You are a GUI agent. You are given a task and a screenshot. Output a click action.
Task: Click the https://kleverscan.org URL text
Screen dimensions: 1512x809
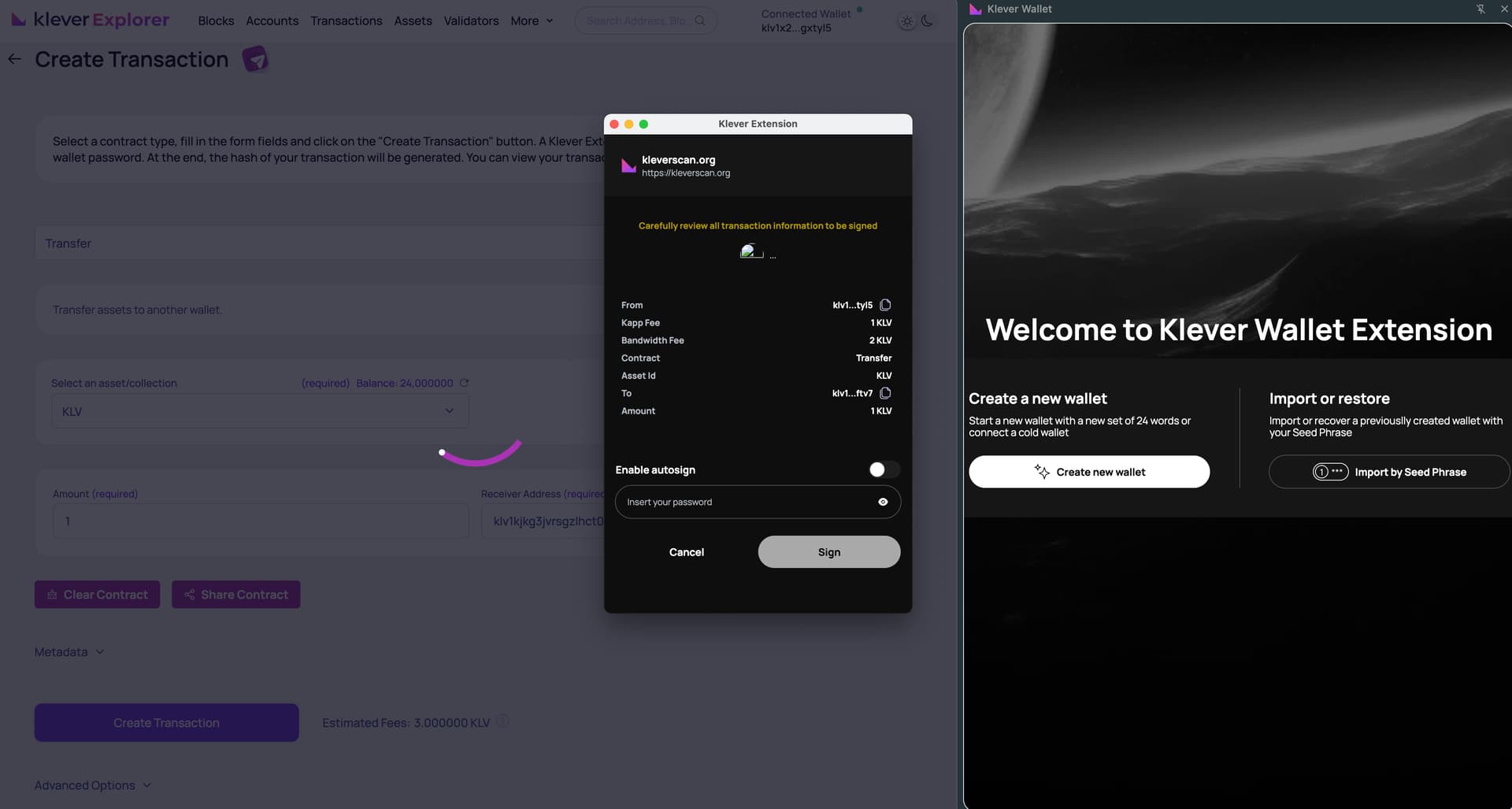click(x=686, y=173)
